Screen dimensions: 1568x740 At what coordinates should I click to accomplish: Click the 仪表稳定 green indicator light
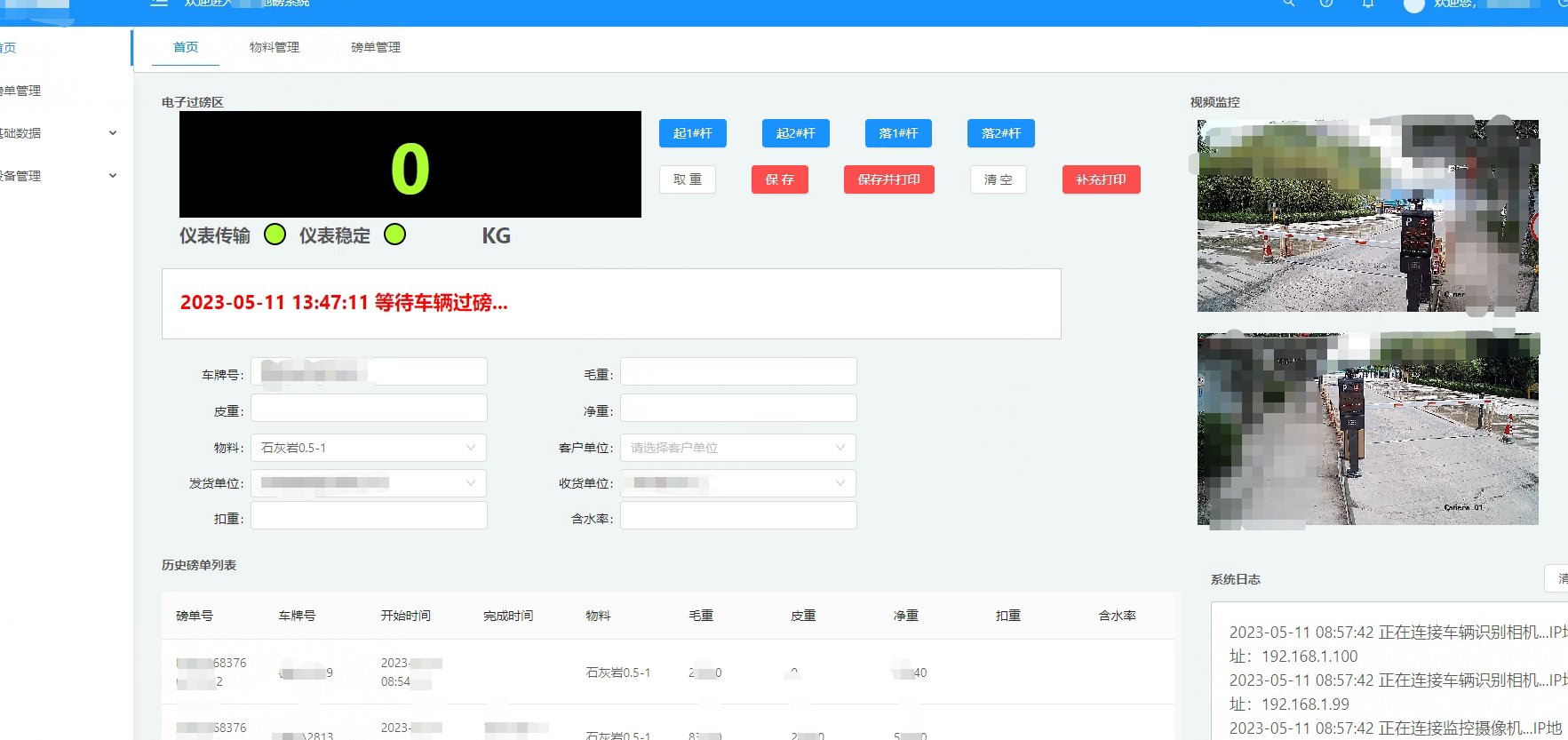pos(394,235)
